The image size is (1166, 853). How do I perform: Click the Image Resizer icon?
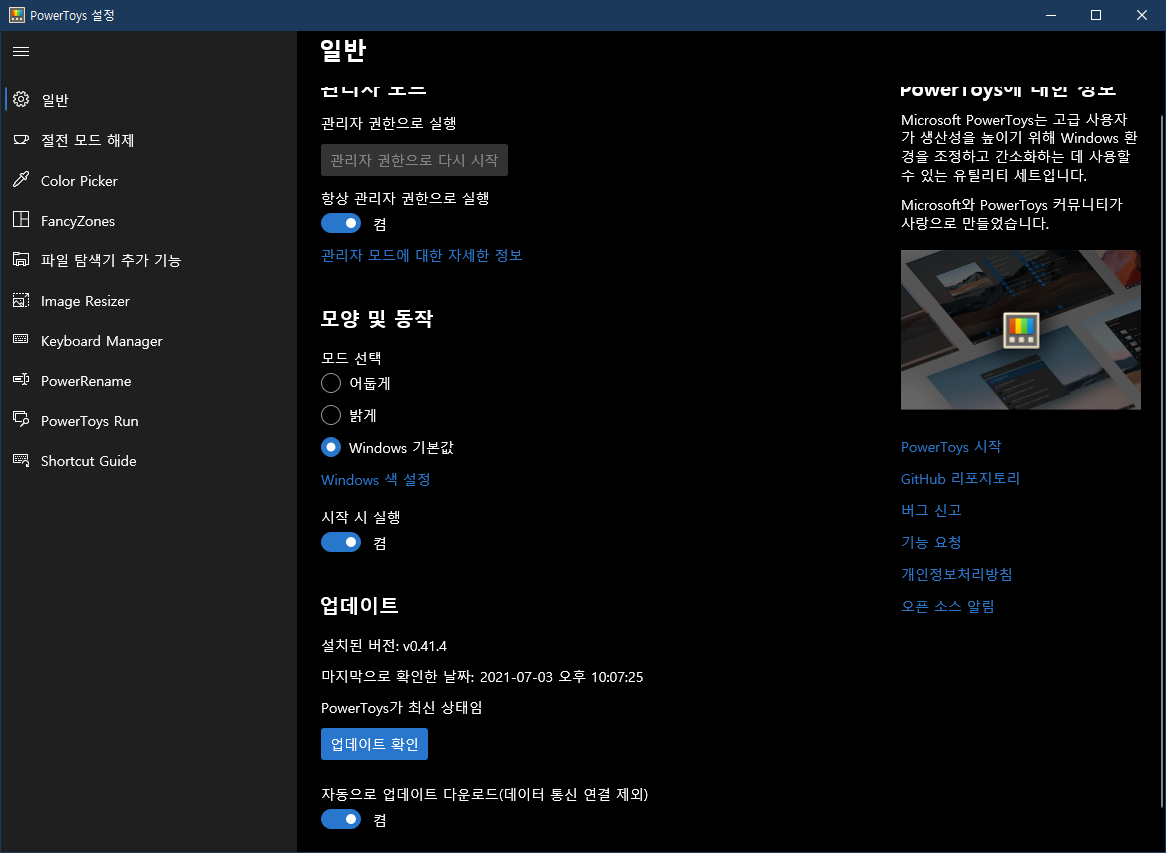[x=21, y=300]
